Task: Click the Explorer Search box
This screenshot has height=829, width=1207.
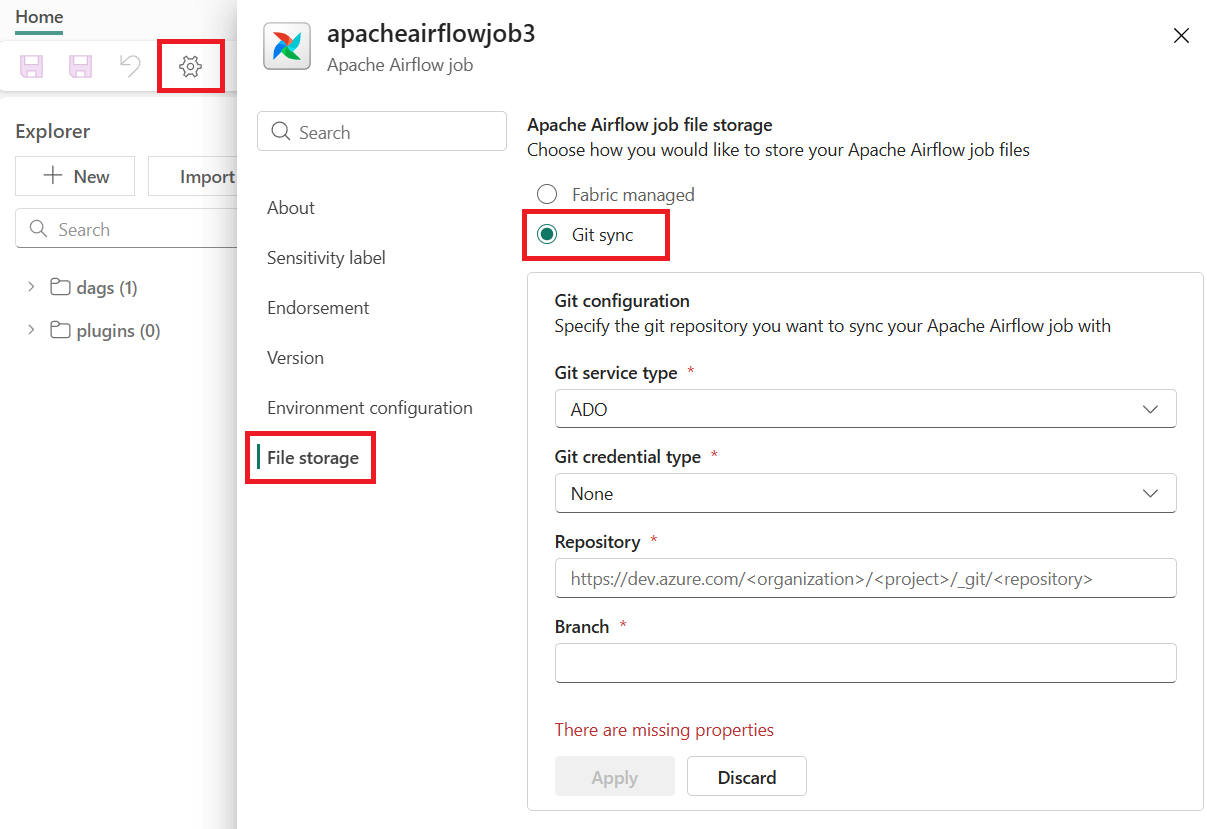Action: 126,229
